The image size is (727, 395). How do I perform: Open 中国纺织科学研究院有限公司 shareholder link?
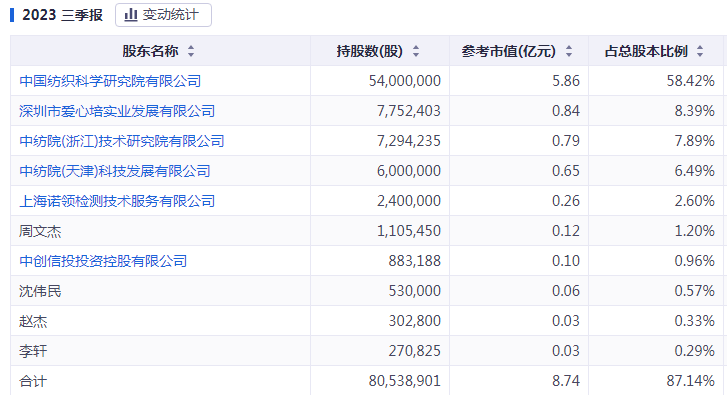pyautogui.click(x=110, y=81)
